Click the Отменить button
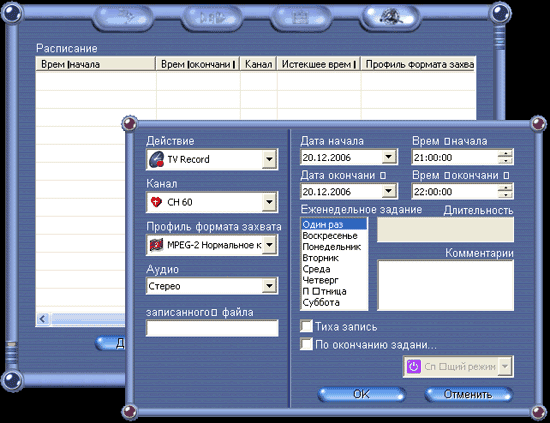The width and height of the screenshot is (550, 423). click(x=468, y=394)
